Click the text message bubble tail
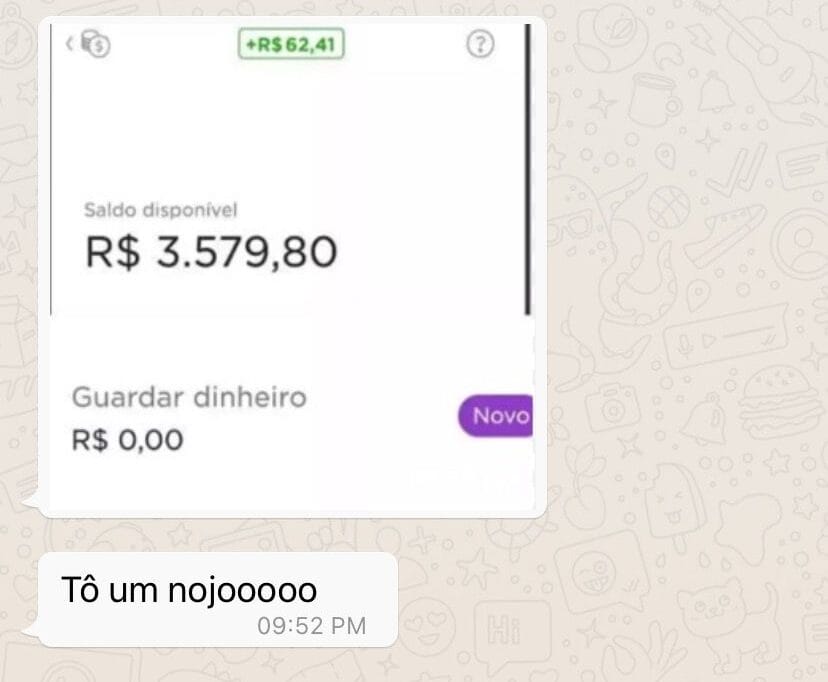The width and height of the screenshot is (828, 682). [x=31, y=630]
